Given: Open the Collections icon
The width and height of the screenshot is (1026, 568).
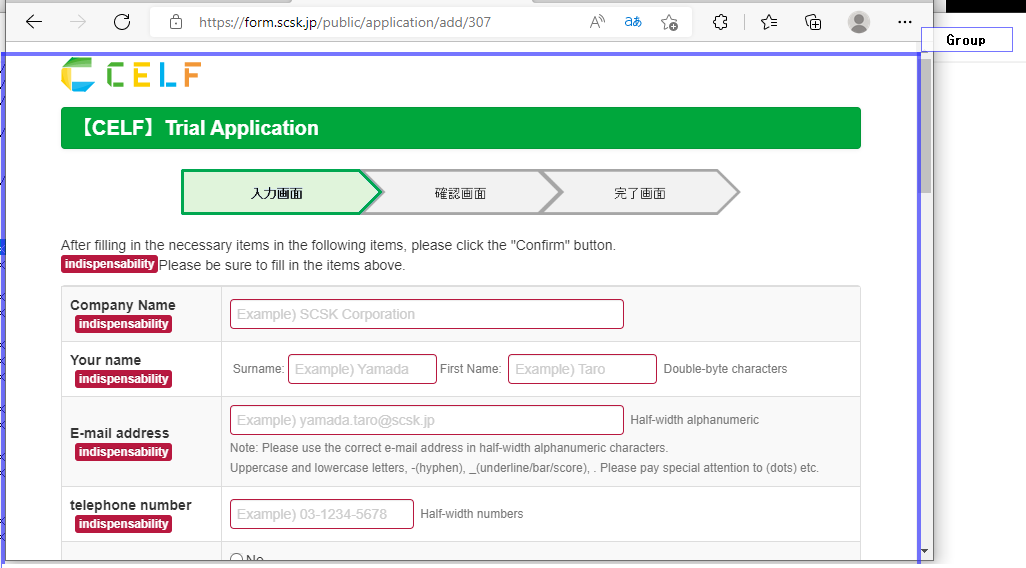Looking at the screenshot, I should [x=813, y=22].
